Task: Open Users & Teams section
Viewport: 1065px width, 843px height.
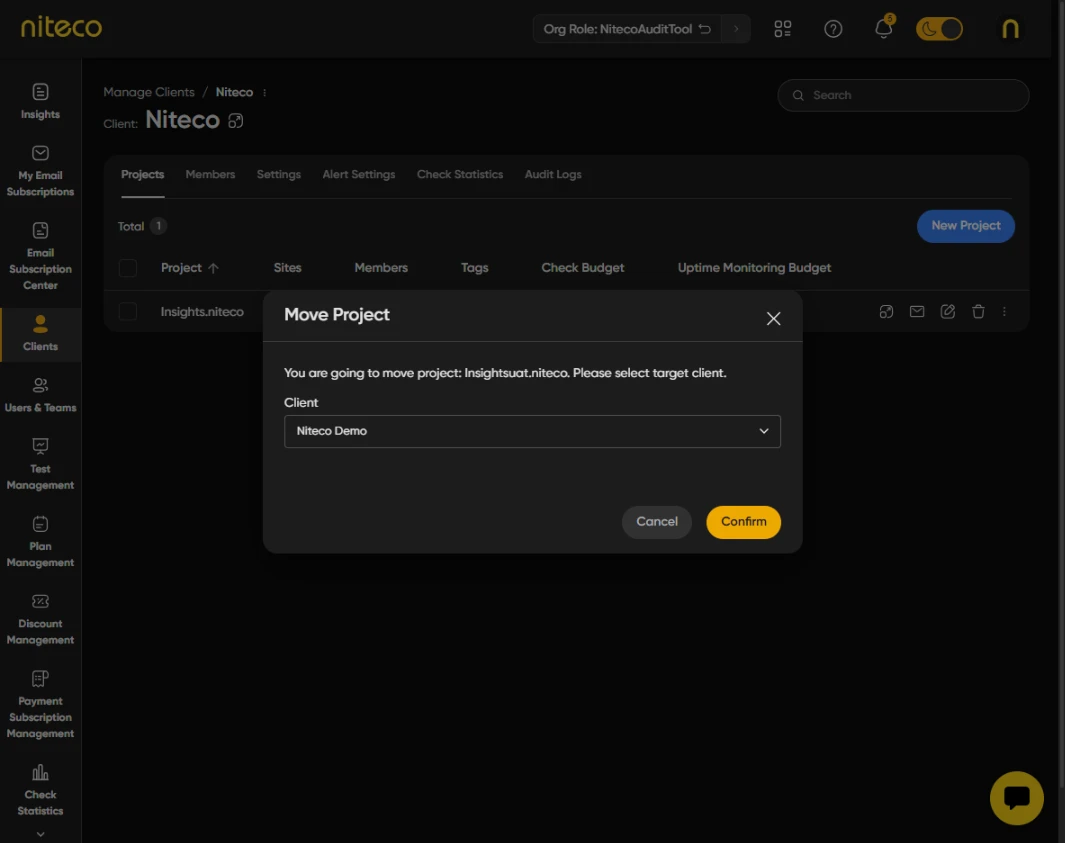Action: click(x=40, y=395)
